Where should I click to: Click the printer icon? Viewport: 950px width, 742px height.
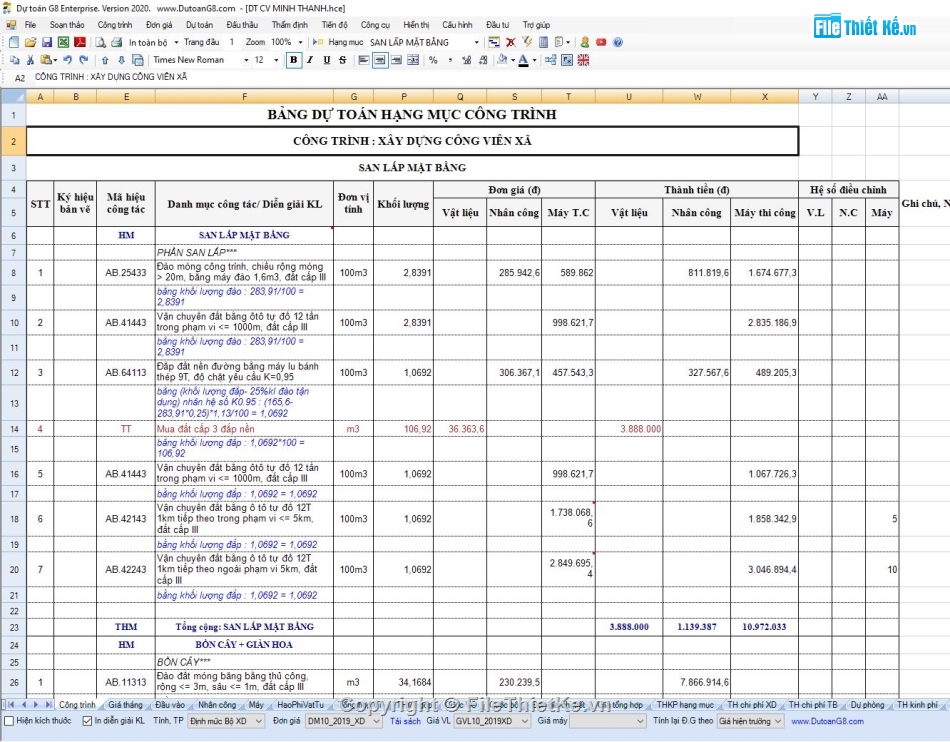click(117, 42)
